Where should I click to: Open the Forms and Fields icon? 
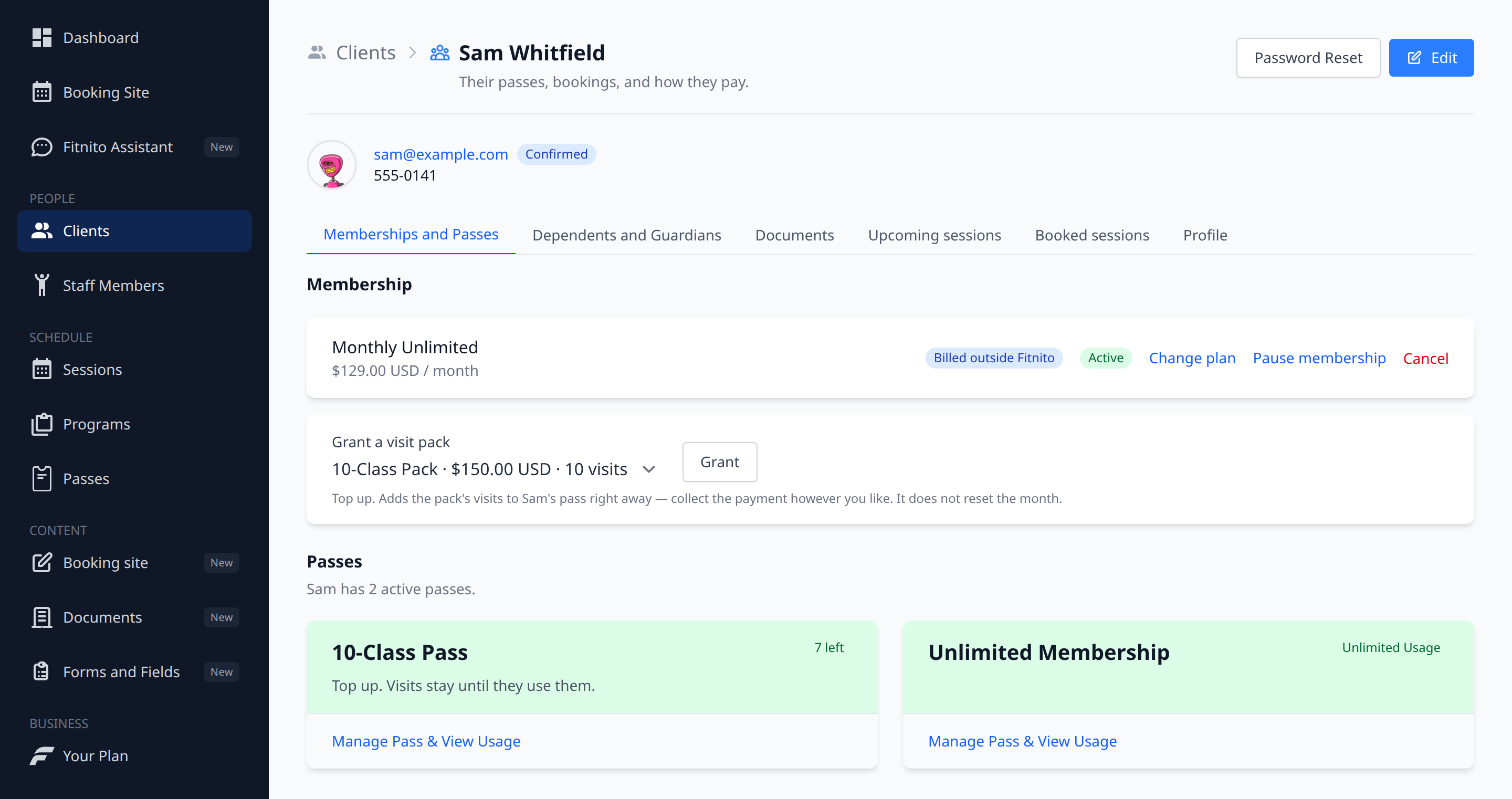(41, 671)
